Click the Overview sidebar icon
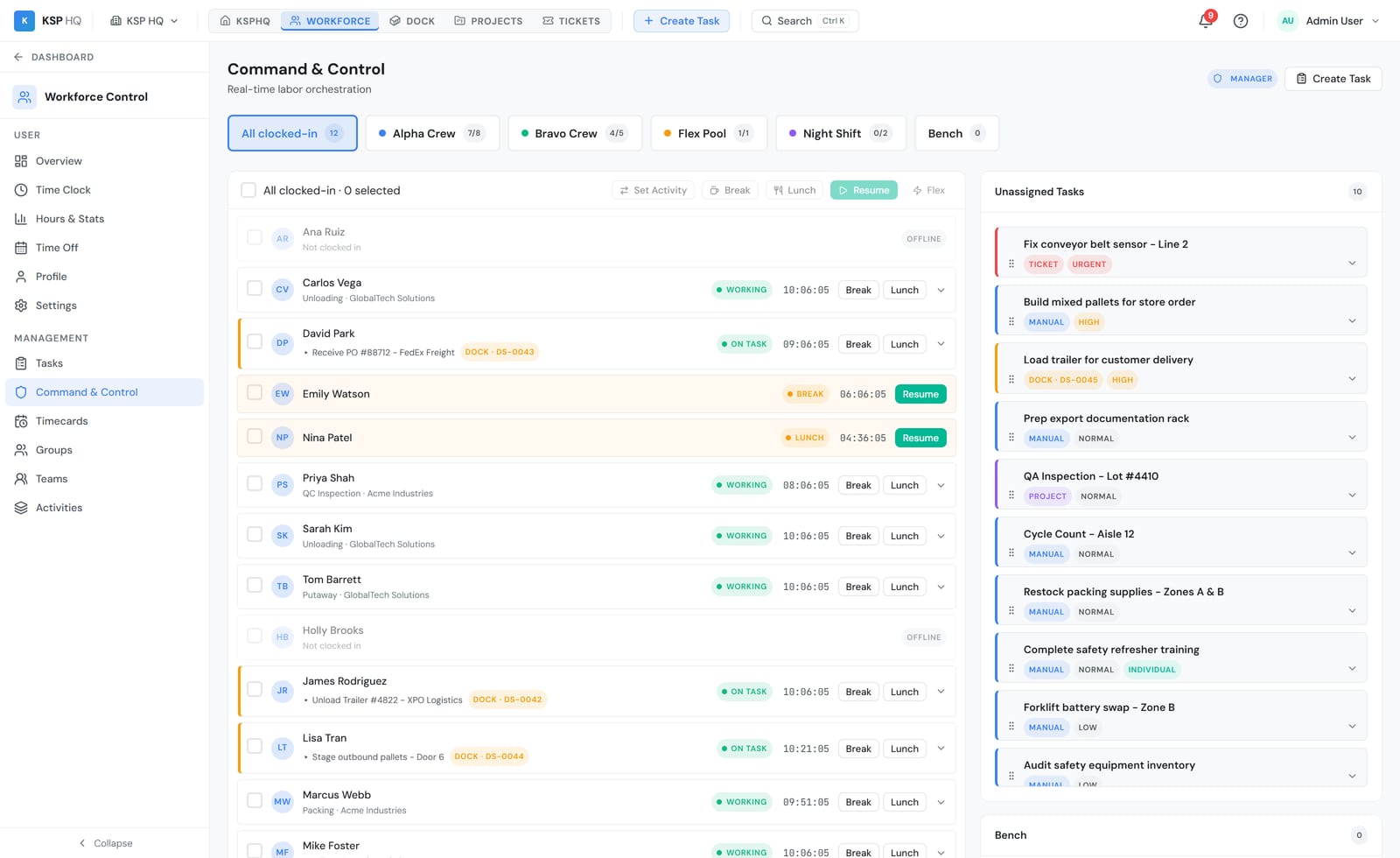1400x858 pixels. (x=21, y=161)
